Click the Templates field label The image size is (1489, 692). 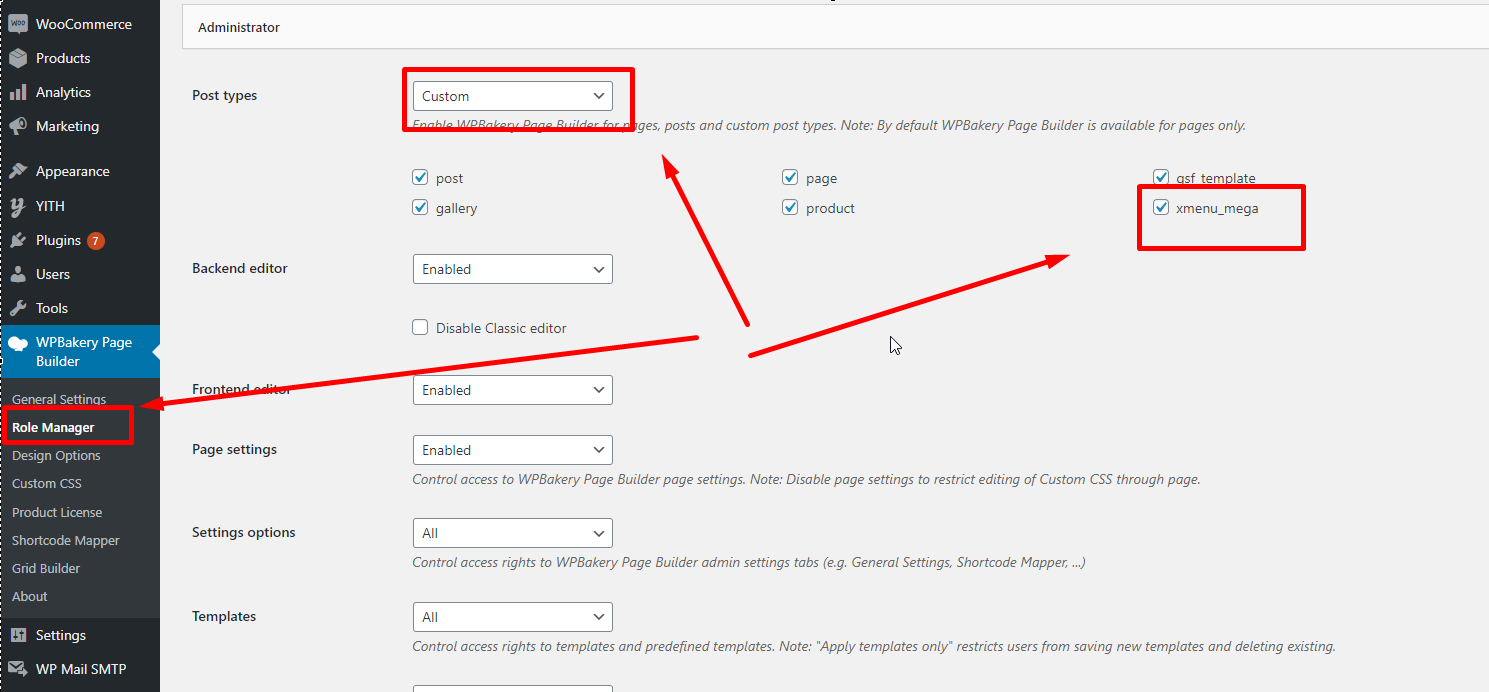[224, 616]
